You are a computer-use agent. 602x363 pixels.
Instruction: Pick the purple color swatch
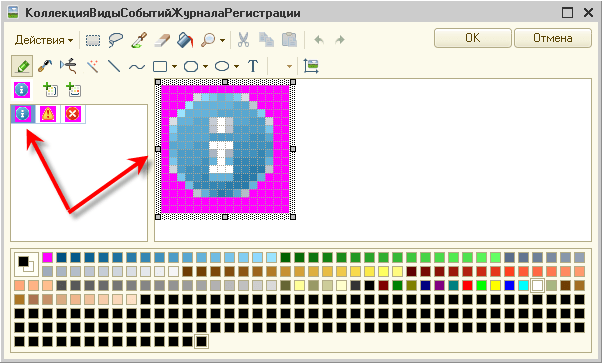tap(439, 285)
